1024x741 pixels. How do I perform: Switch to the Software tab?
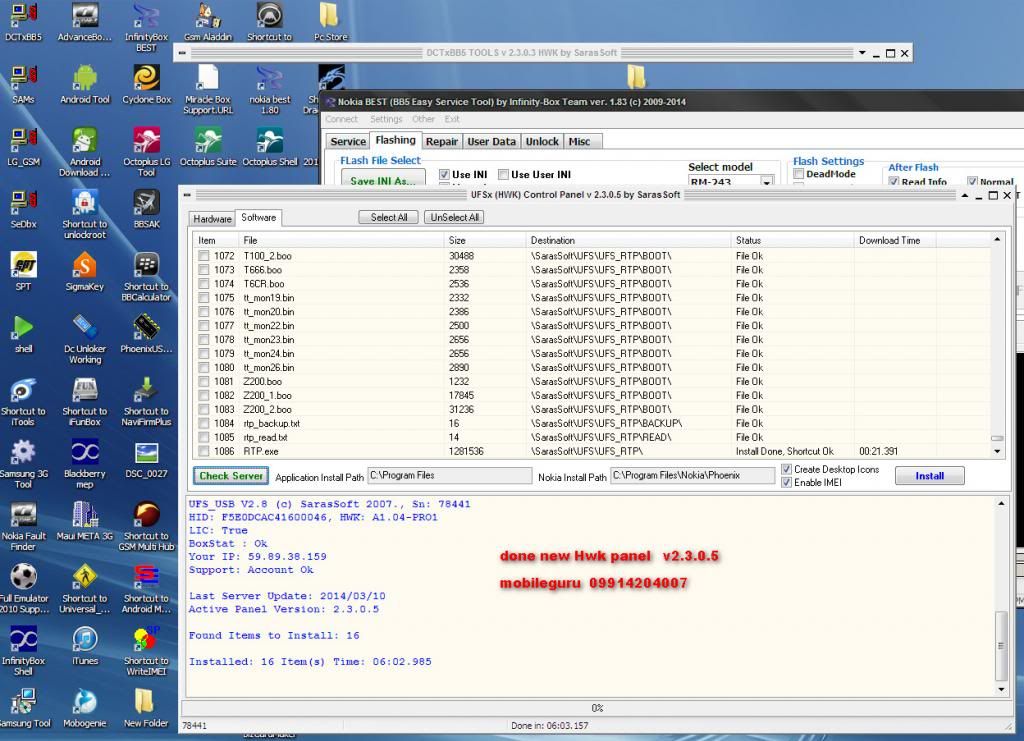click(259, 217)
